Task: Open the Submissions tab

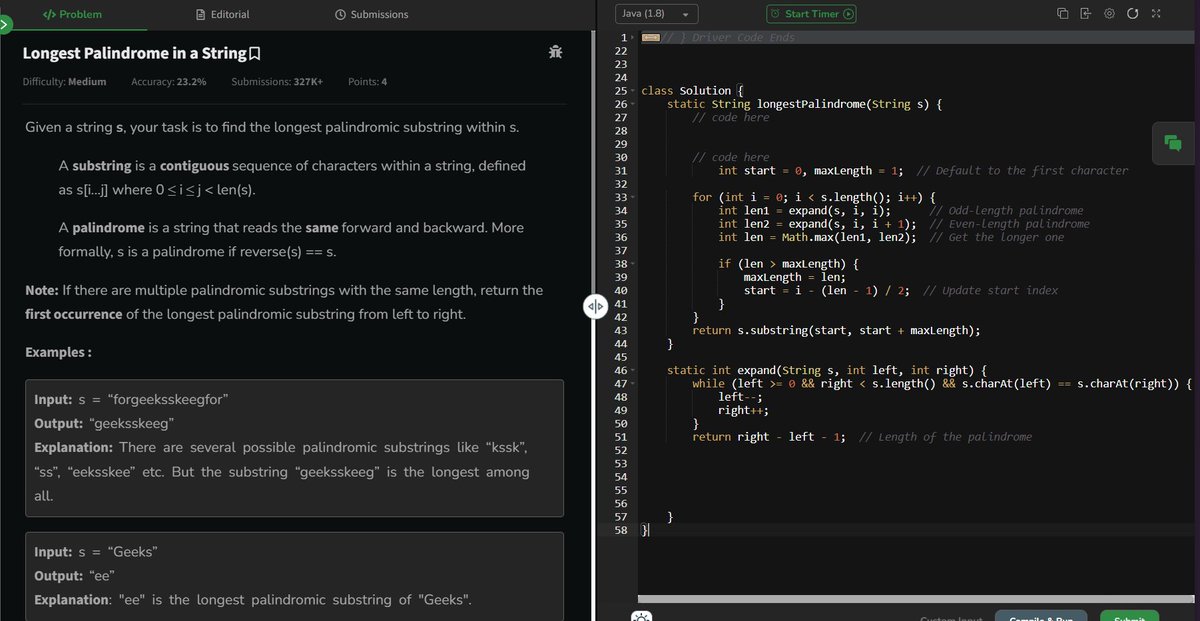Action: pyautogui.click(x=371, y=14)
